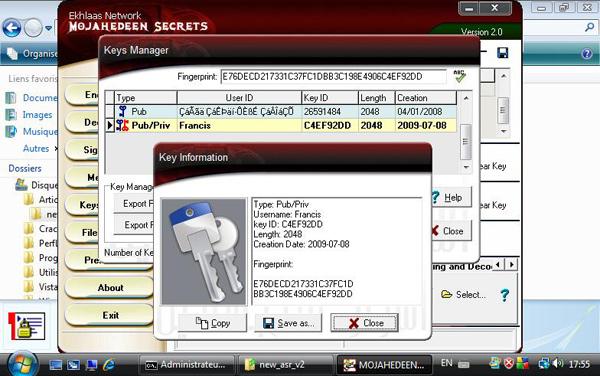Click the 04/01/2008 creation date cell
This screenshot has width=600, height=376.
click(426, 111)
